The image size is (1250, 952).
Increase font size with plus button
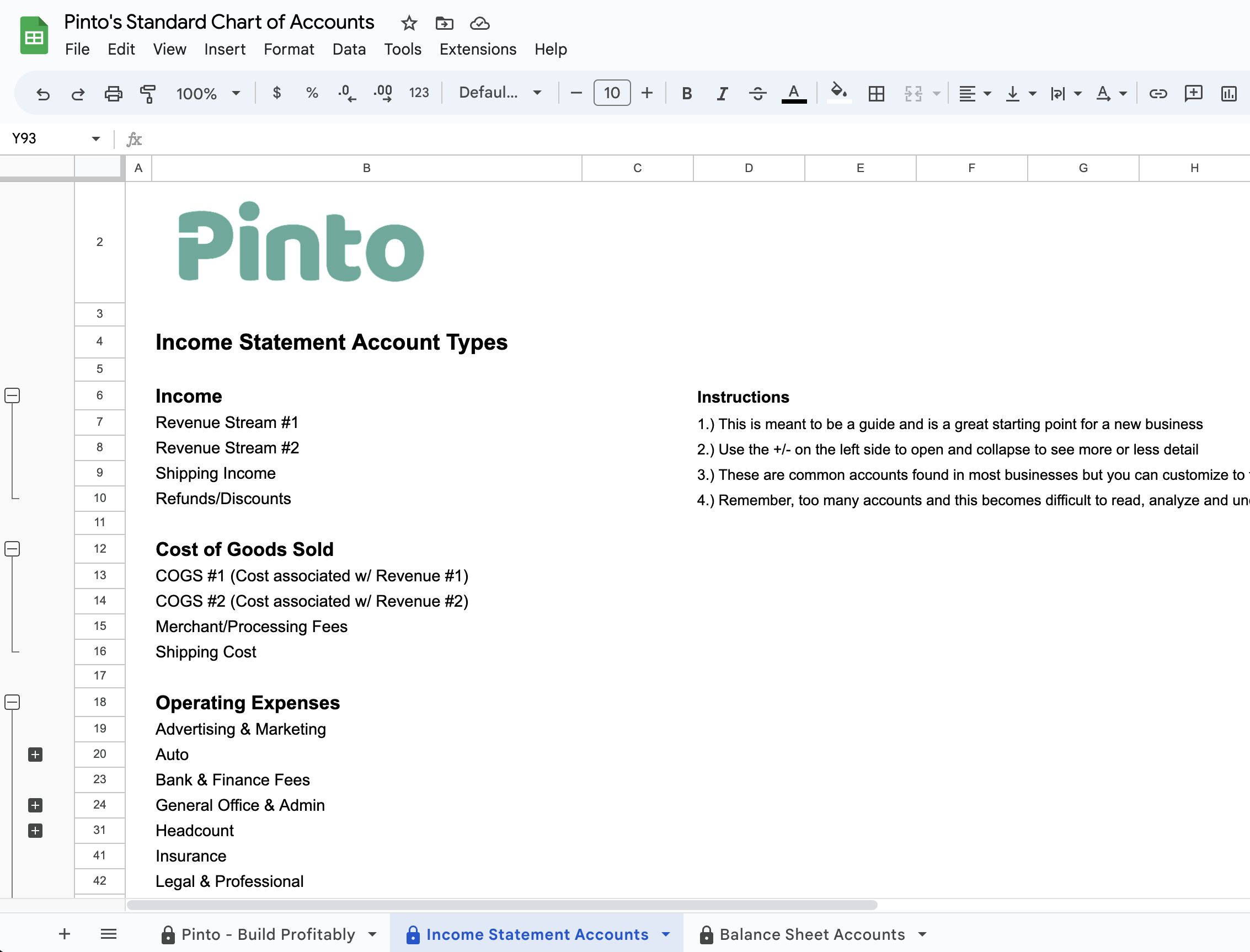click(x=647, y=93)
